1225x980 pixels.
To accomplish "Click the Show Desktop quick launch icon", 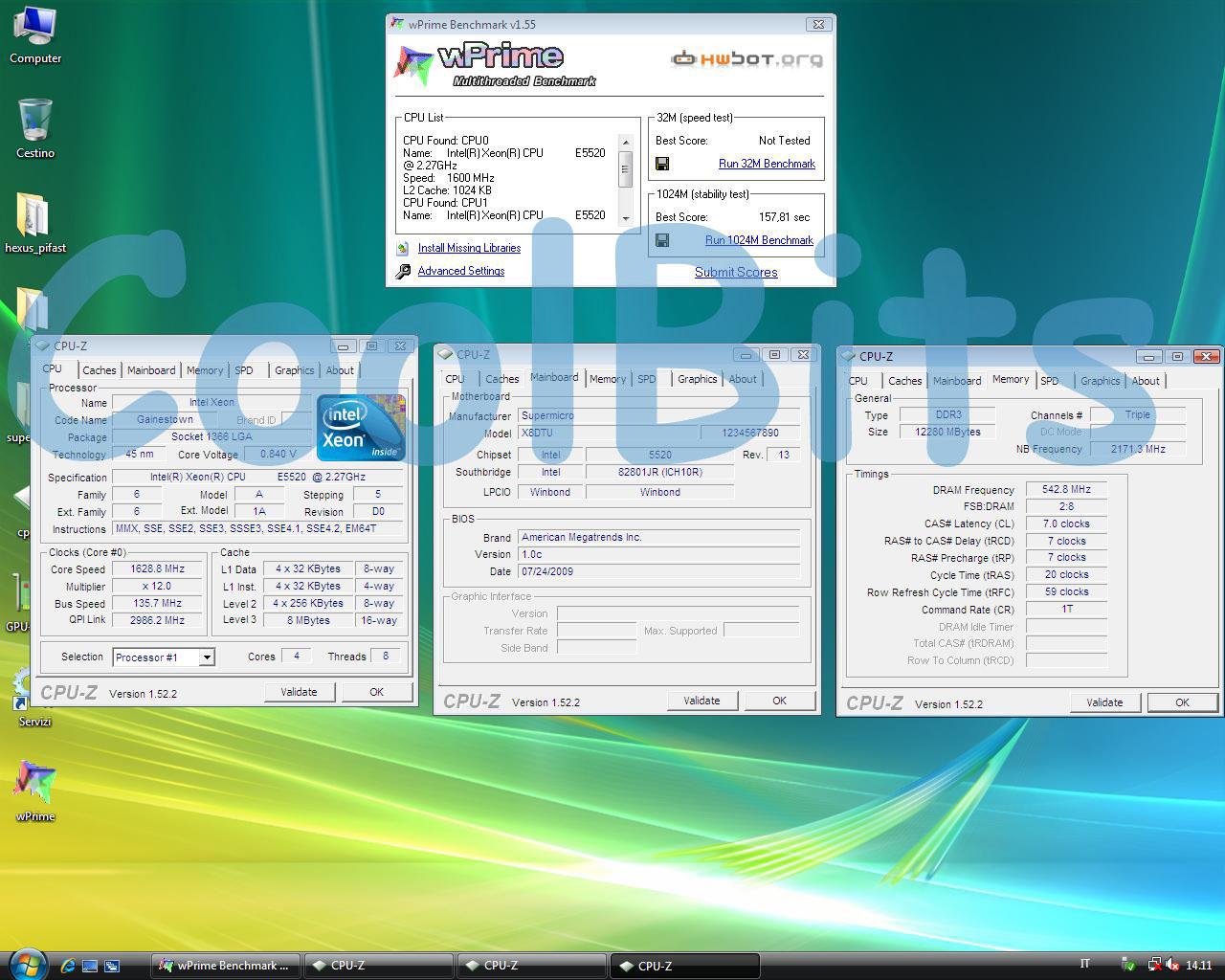I will [90, 966].
